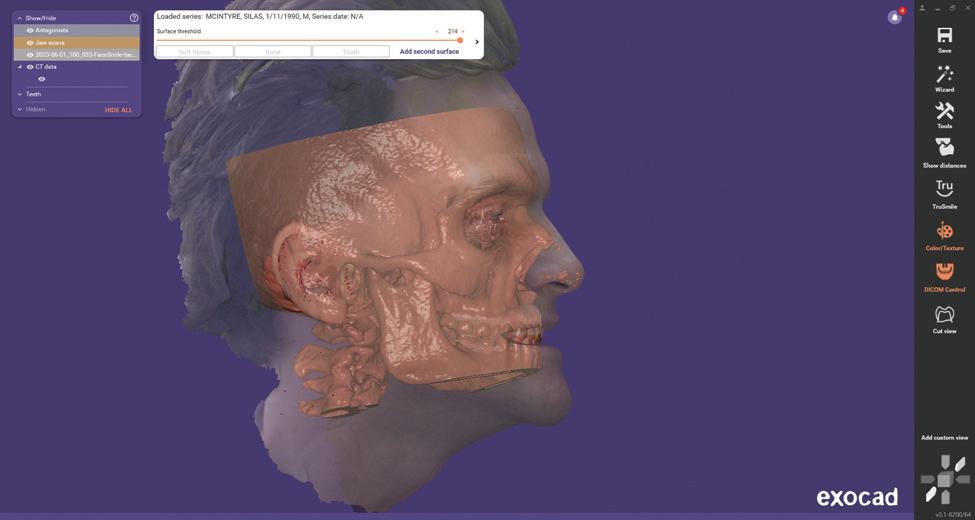Choose the Bone preset

273,52
